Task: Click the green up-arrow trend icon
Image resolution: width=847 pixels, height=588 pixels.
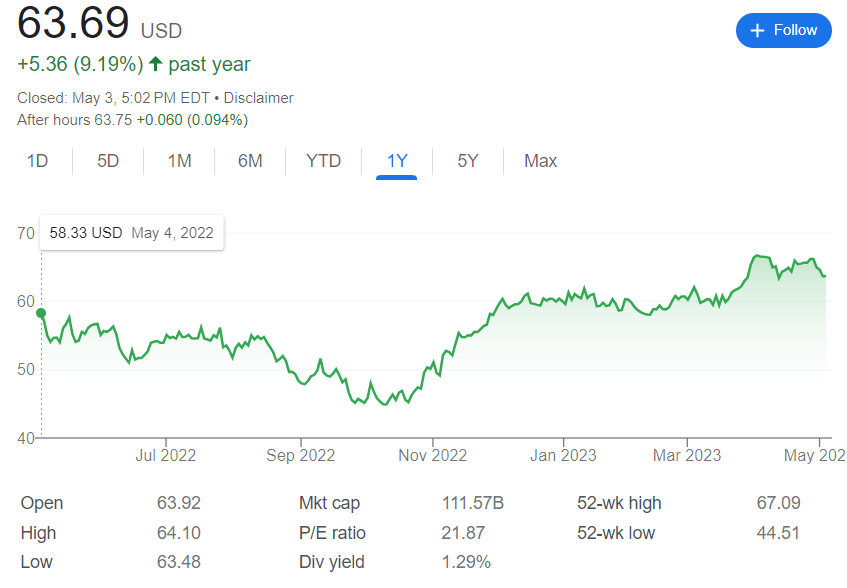Action: point(155,65)
